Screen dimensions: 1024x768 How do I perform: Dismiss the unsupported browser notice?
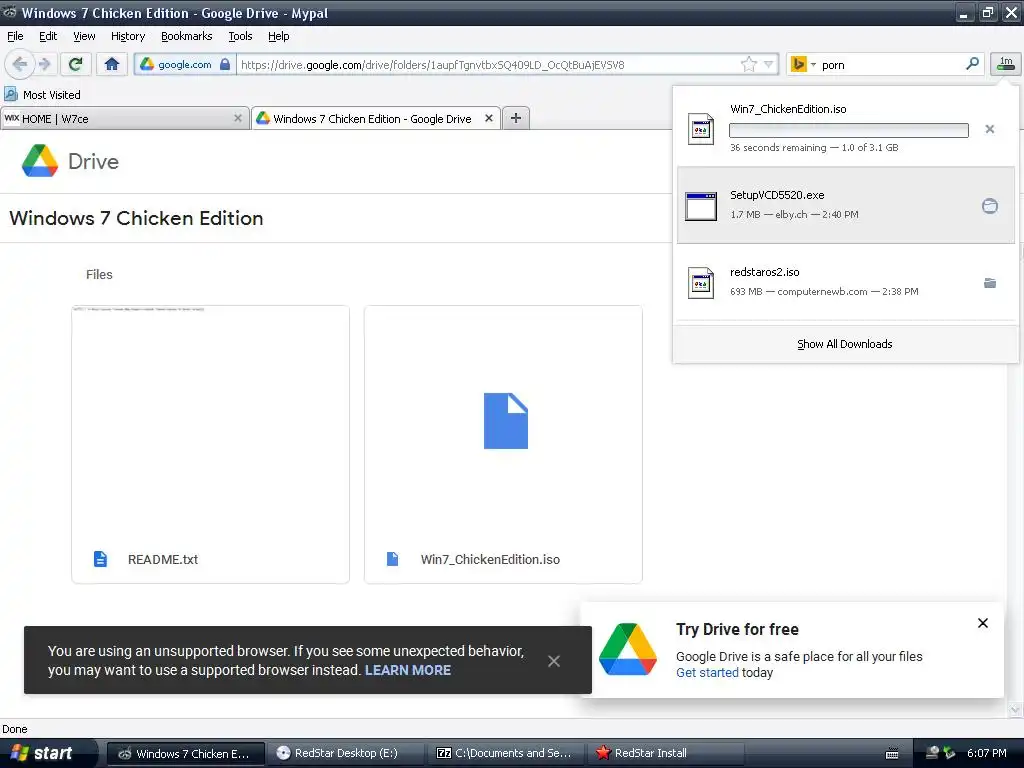point(554,661)
